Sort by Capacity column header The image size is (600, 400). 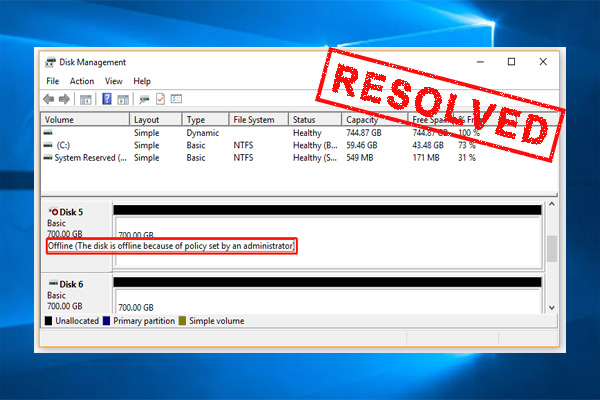click(374, 119)
